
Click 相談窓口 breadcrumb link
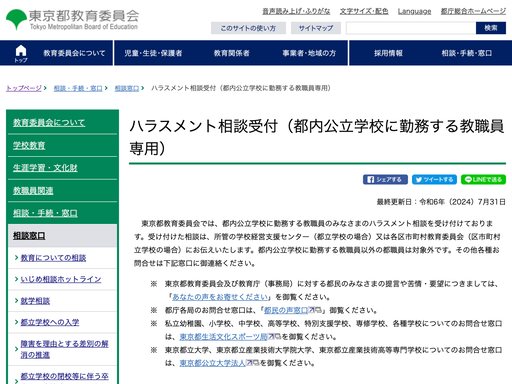coord(127,88)
